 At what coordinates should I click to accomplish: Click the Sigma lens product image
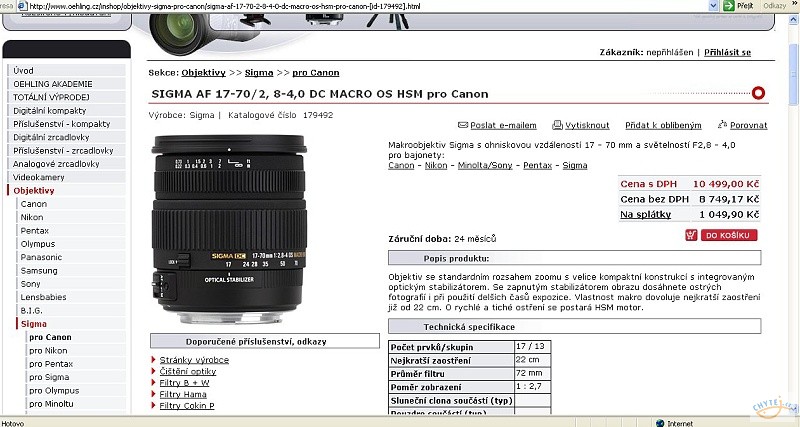[x=229, y=229]
